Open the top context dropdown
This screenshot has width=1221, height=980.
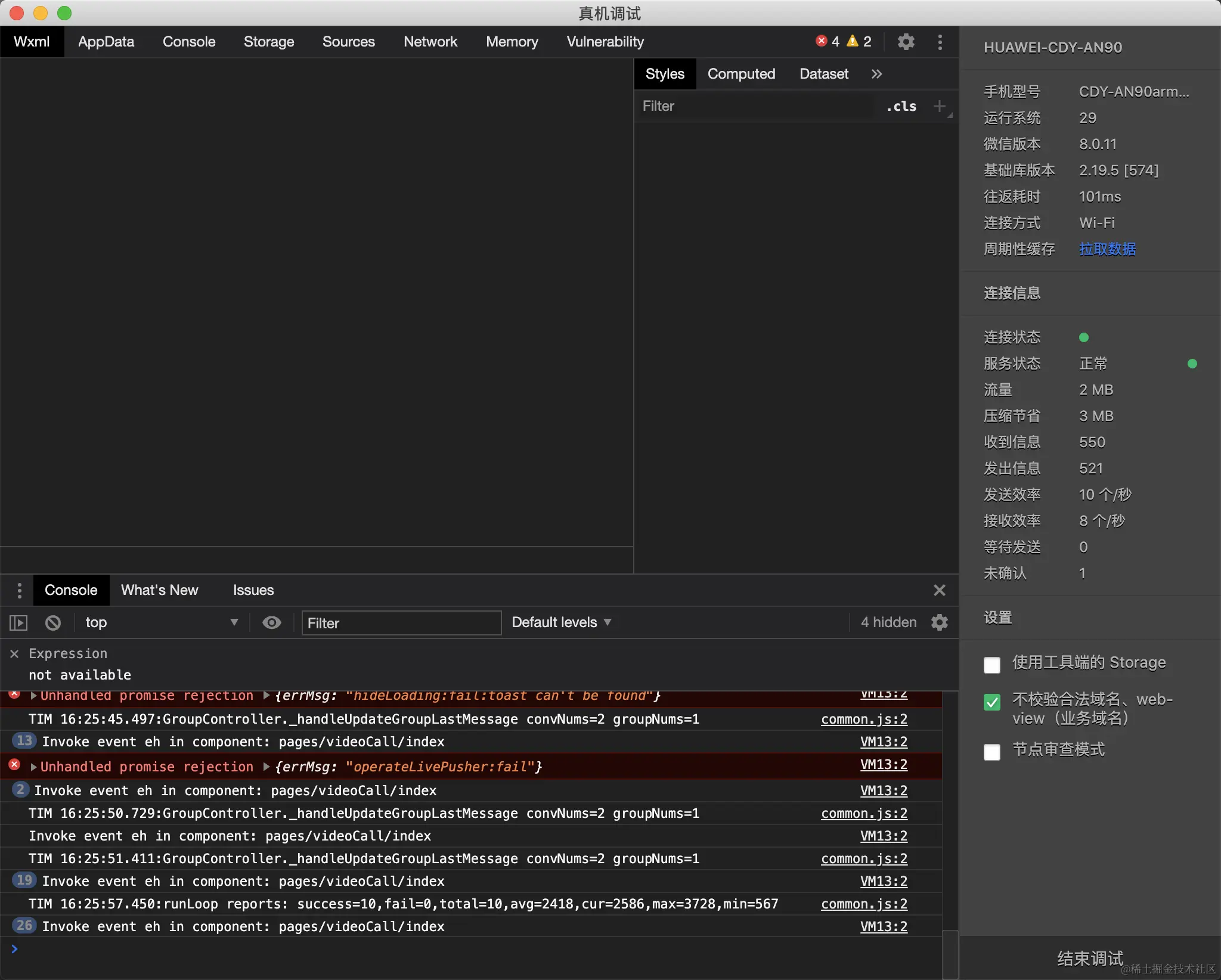point(161,623)
